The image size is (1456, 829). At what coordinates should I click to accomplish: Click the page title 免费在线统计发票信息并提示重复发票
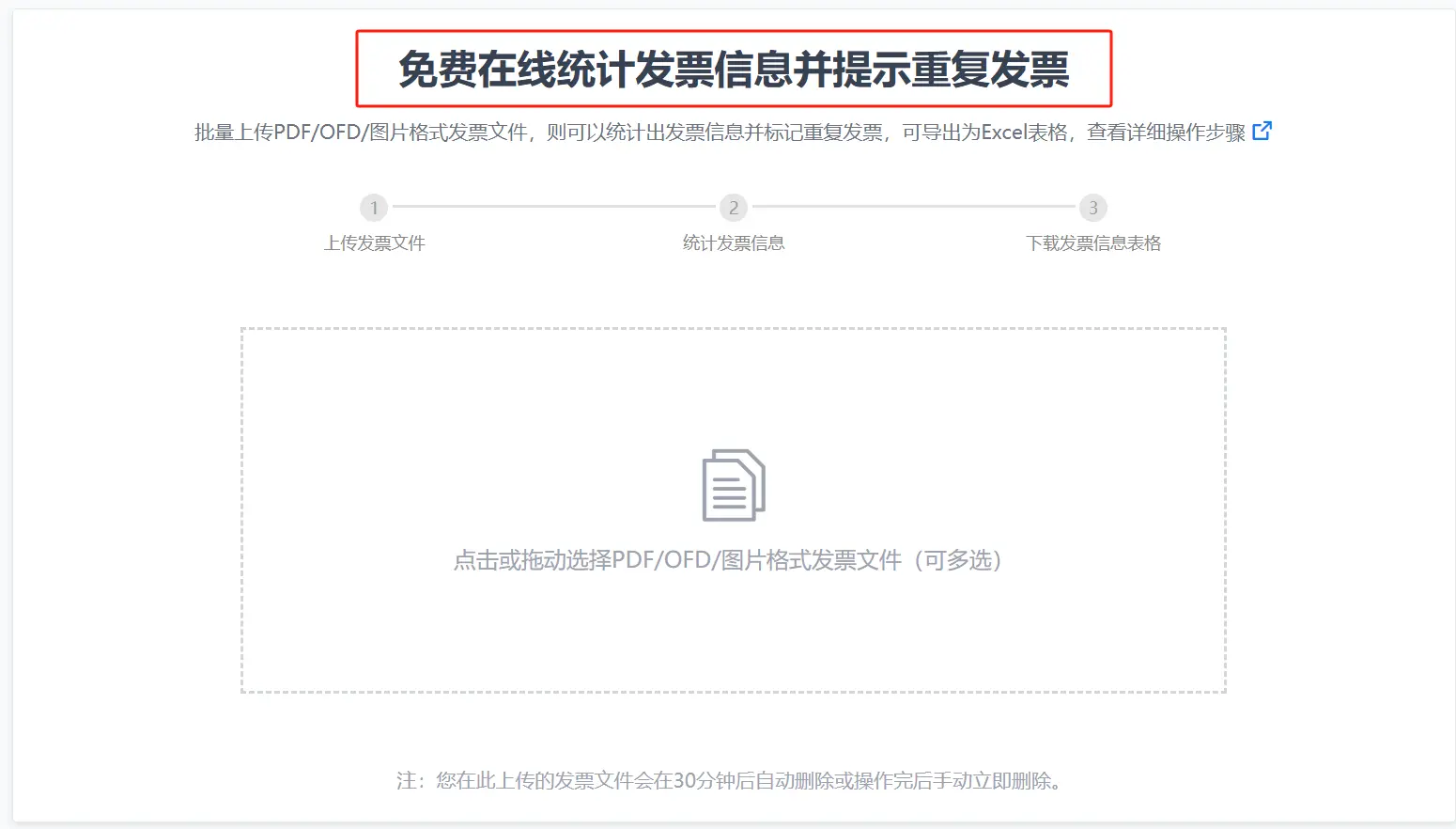[x=734, y=70]
